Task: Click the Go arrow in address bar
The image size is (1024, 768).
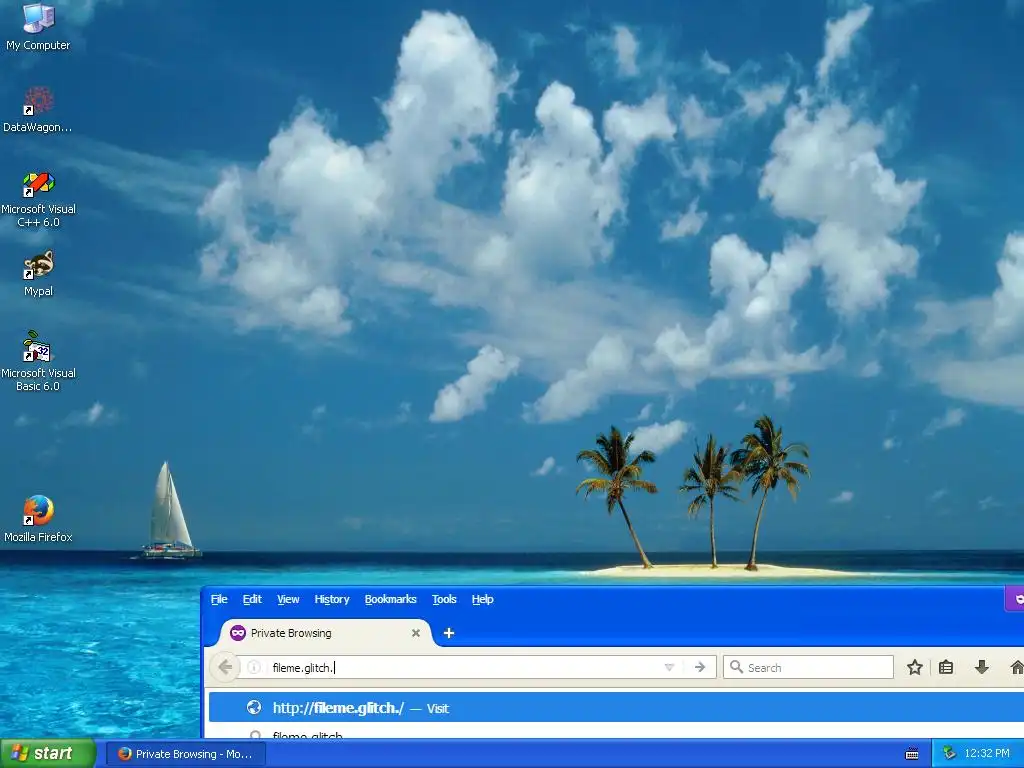Action: (x=700, y=667)
